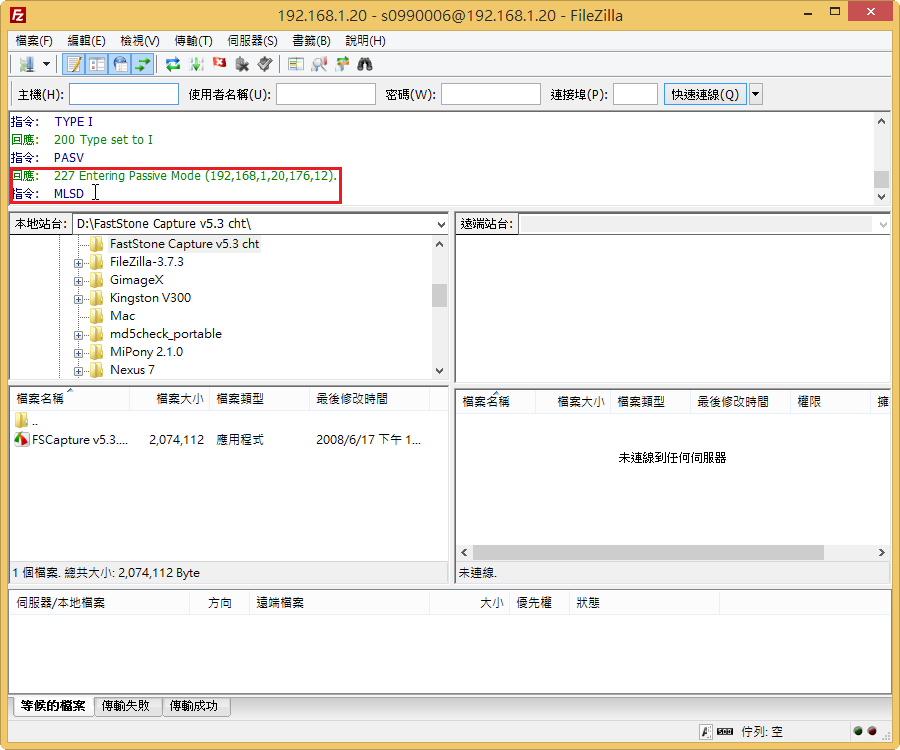The width and height of the screenshot is (900, 750).
Task: Expand the GimageX folder node
Action: [79, 281]
